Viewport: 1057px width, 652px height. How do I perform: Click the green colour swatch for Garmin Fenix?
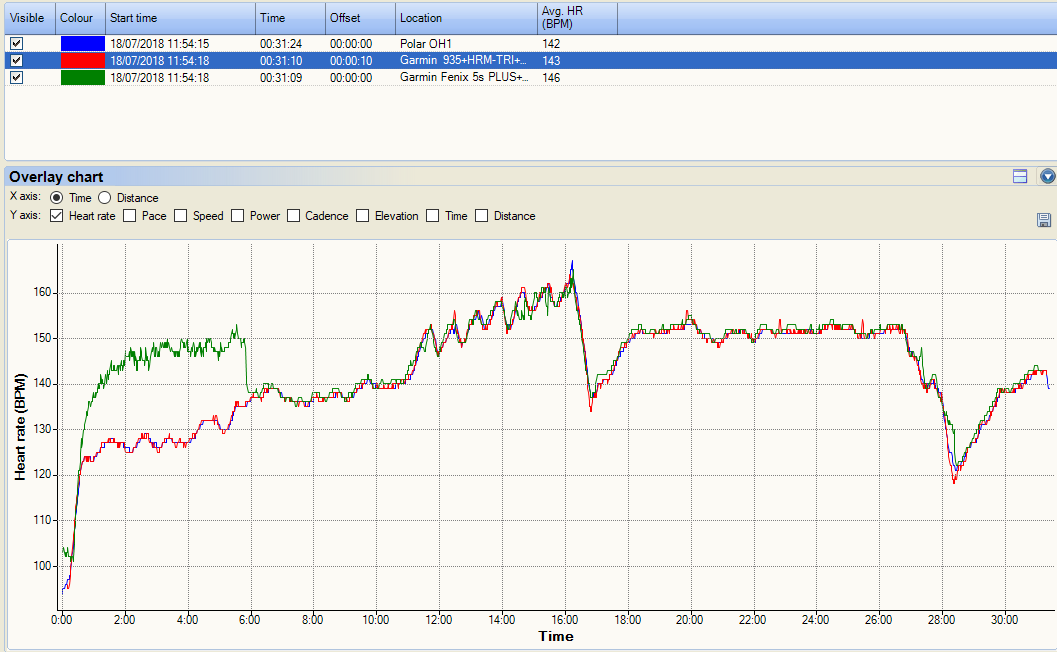tap(82, 78)
